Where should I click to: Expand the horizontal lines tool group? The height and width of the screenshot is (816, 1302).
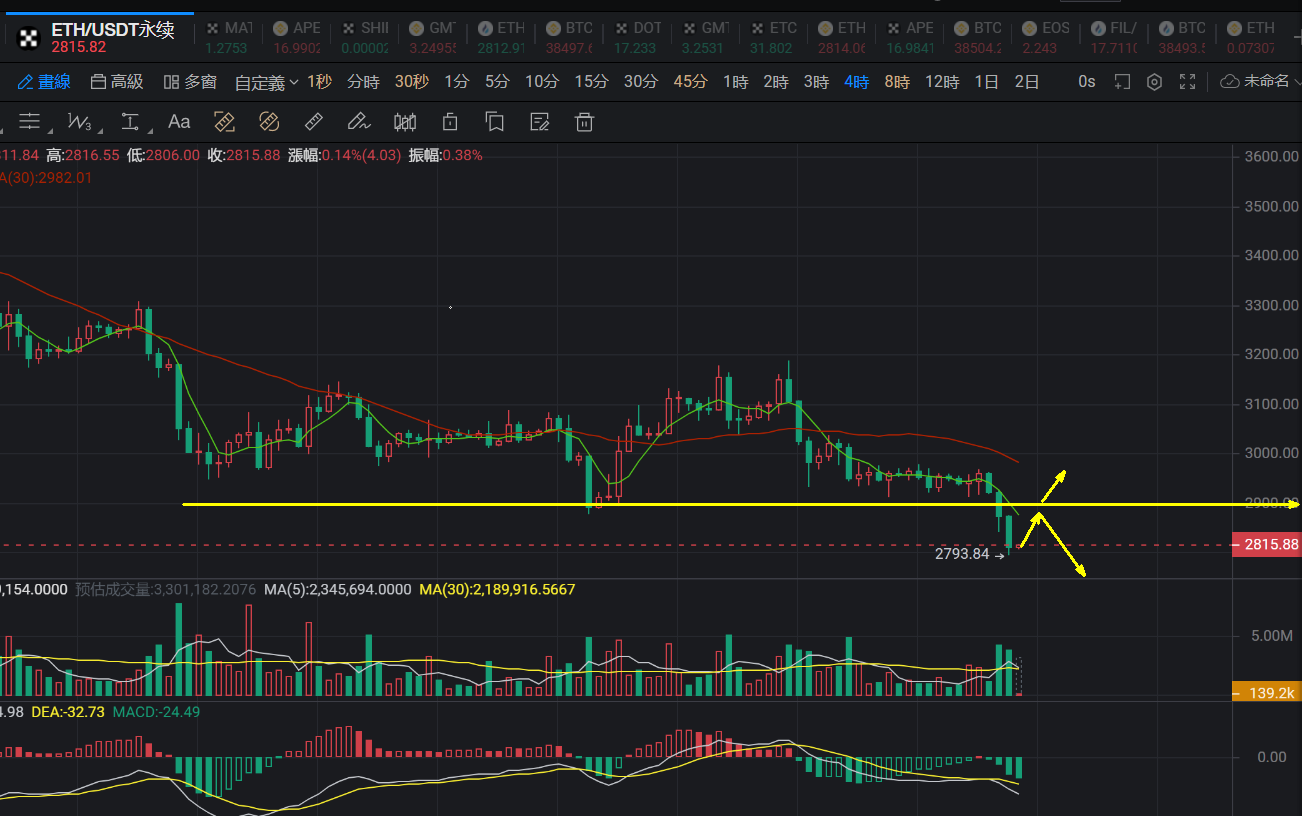point(30,122)
